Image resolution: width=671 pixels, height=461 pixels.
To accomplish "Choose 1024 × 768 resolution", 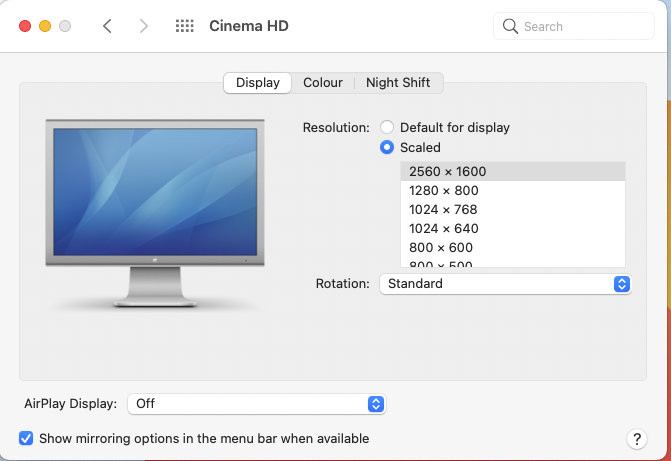I will pyautogui.click(x=513, y=209).
